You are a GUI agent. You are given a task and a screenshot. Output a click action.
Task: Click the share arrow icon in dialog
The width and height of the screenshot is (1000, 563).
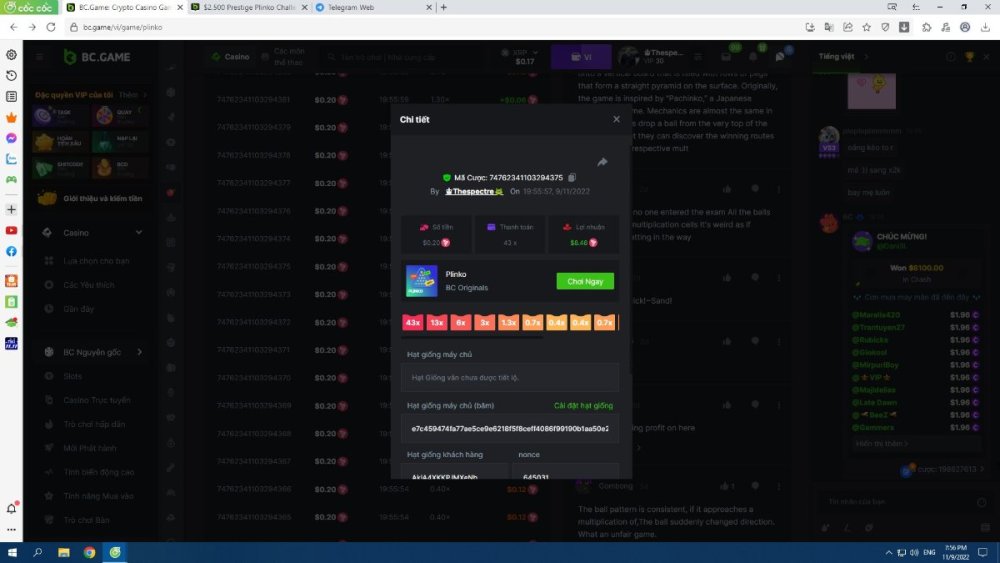tap(602, 162)
